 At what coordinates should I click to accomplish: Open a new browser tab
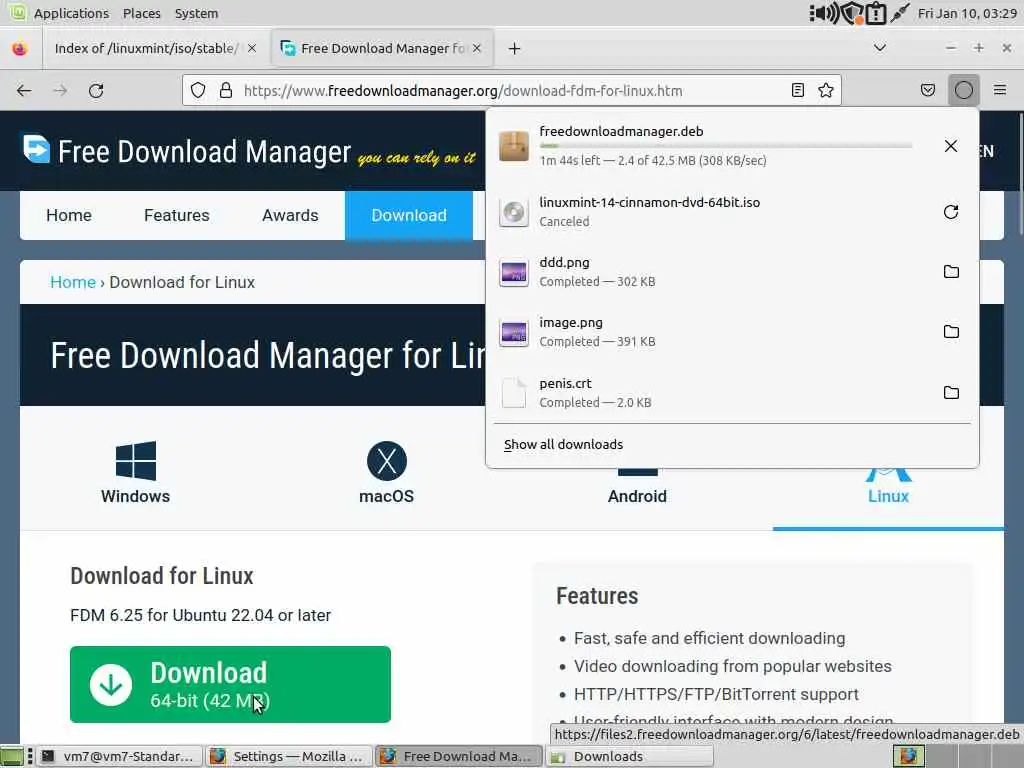tap(514, 48)
